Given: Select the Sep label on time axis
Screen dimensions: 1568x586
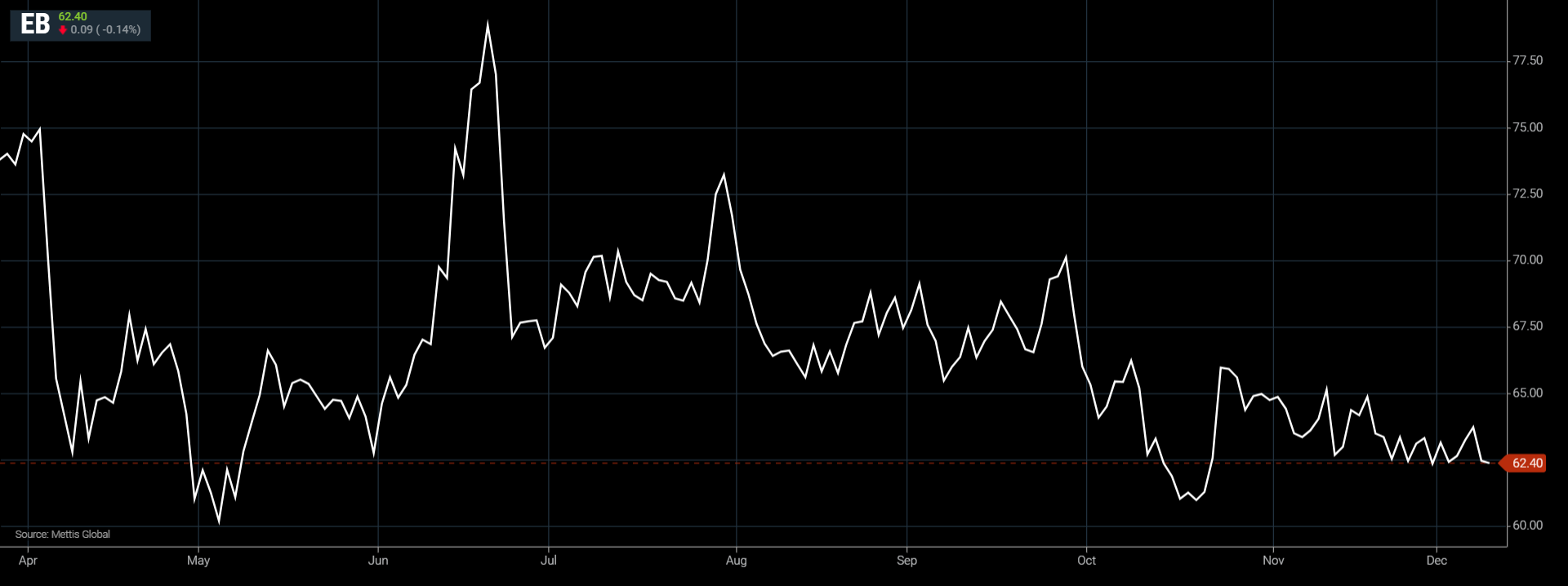Looking at the screenshot, I should 906,560.
